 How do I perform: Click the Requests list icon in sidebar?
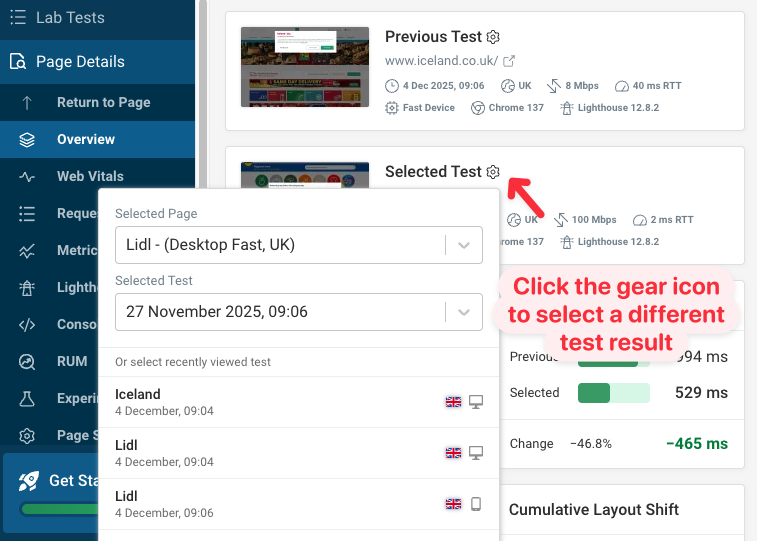coord(27,213)
